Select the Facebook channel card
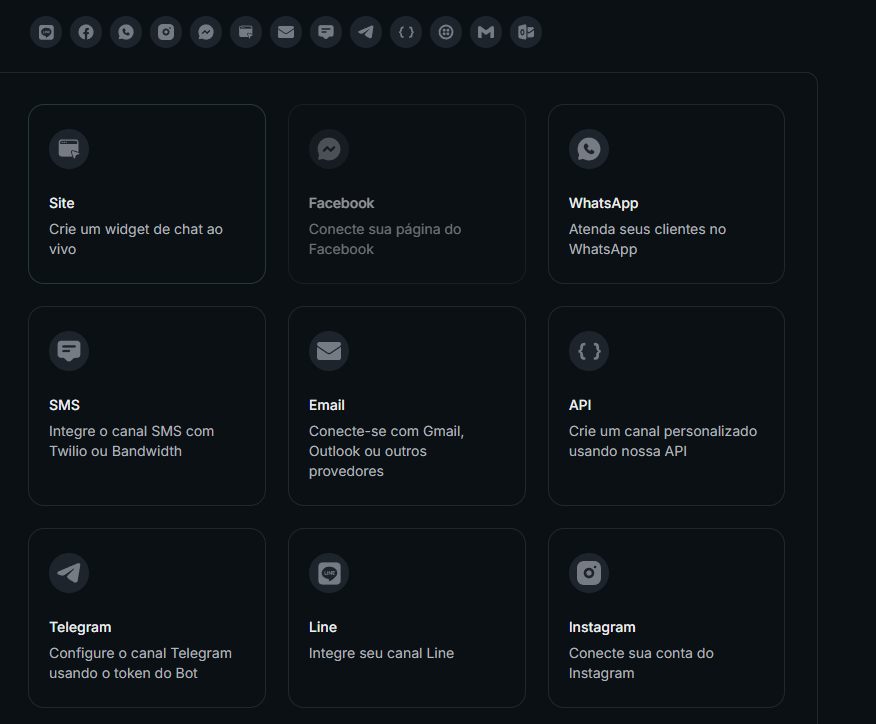The width and height of the screenshot is (876, 724). pyautogui.click(x=406, y=194)
